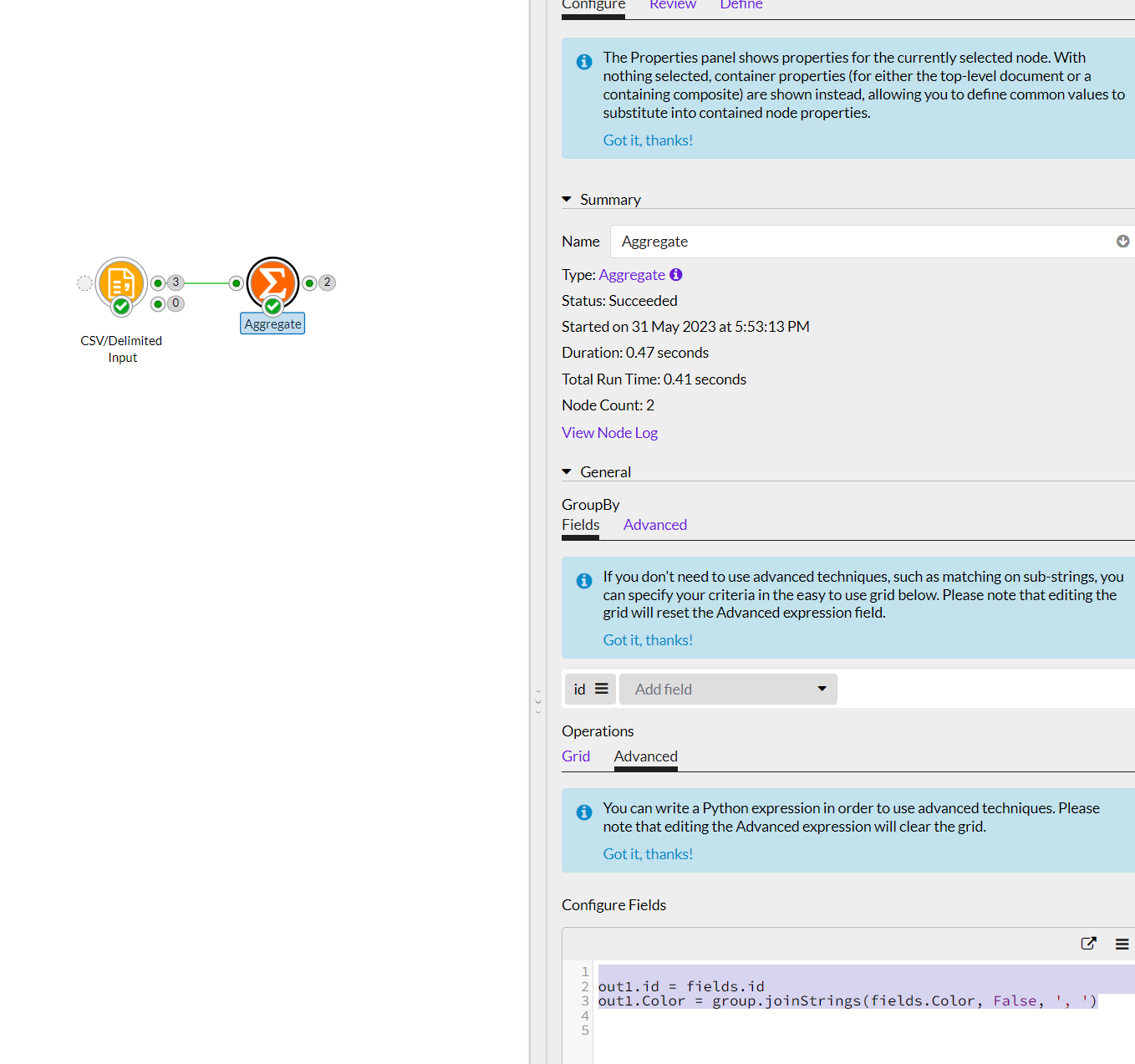Collapse the Summary section
The image size is (1135, 1064).
click(x=566, y=199)
